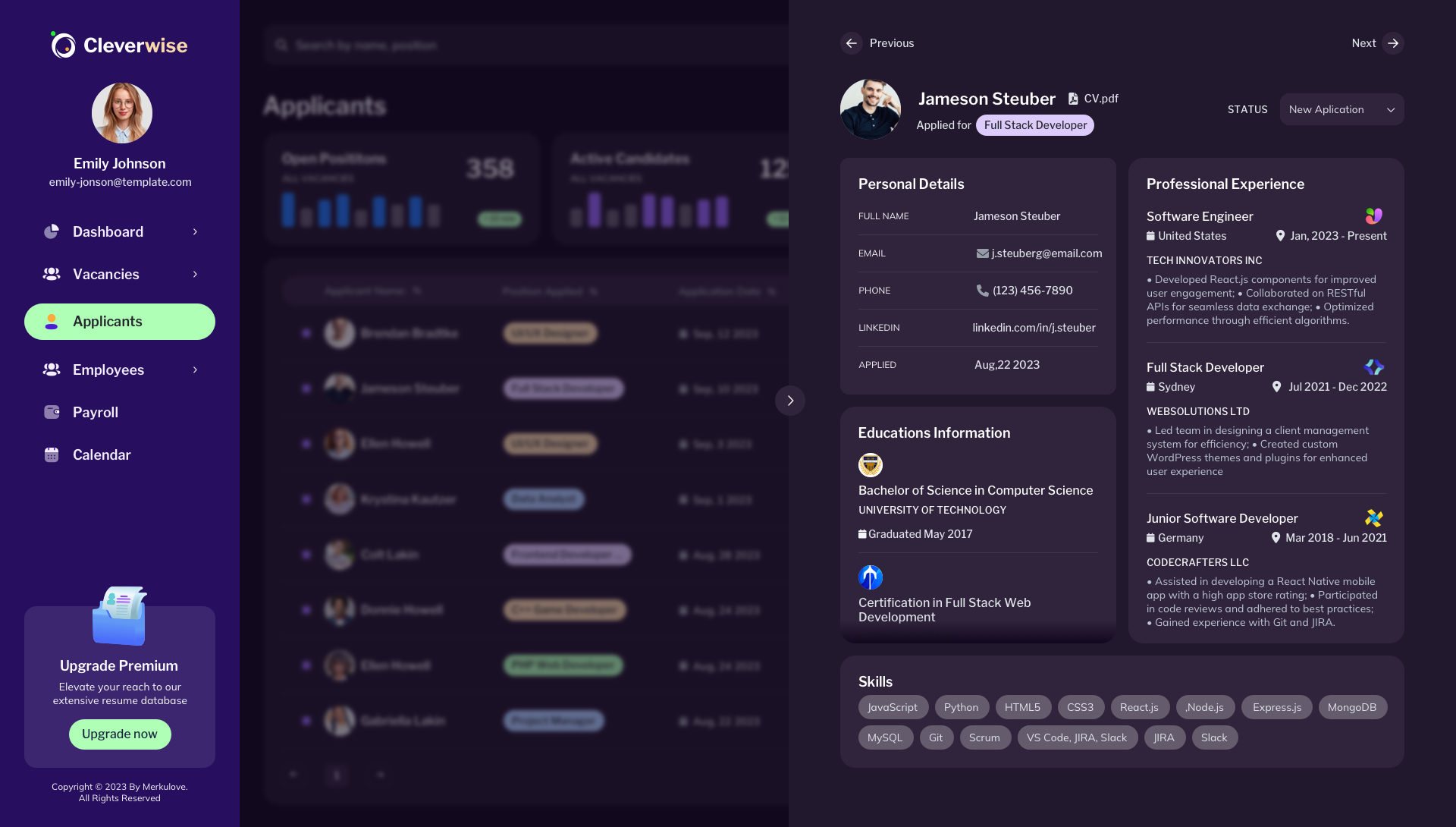Select the Dashboard sidebar icon

[x=52, y=231]
